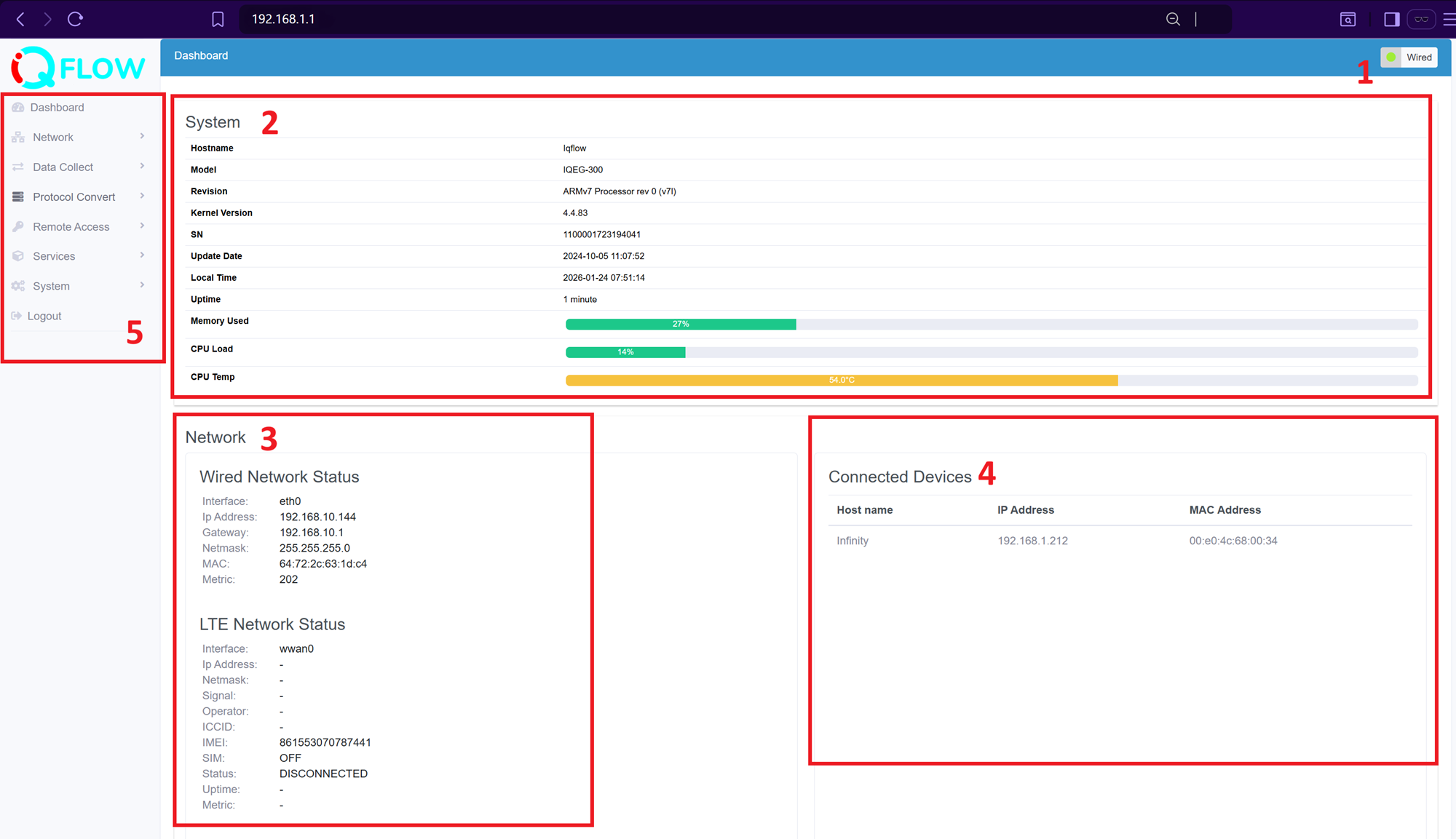Expand the Services submenu chevron

(142, 255)
